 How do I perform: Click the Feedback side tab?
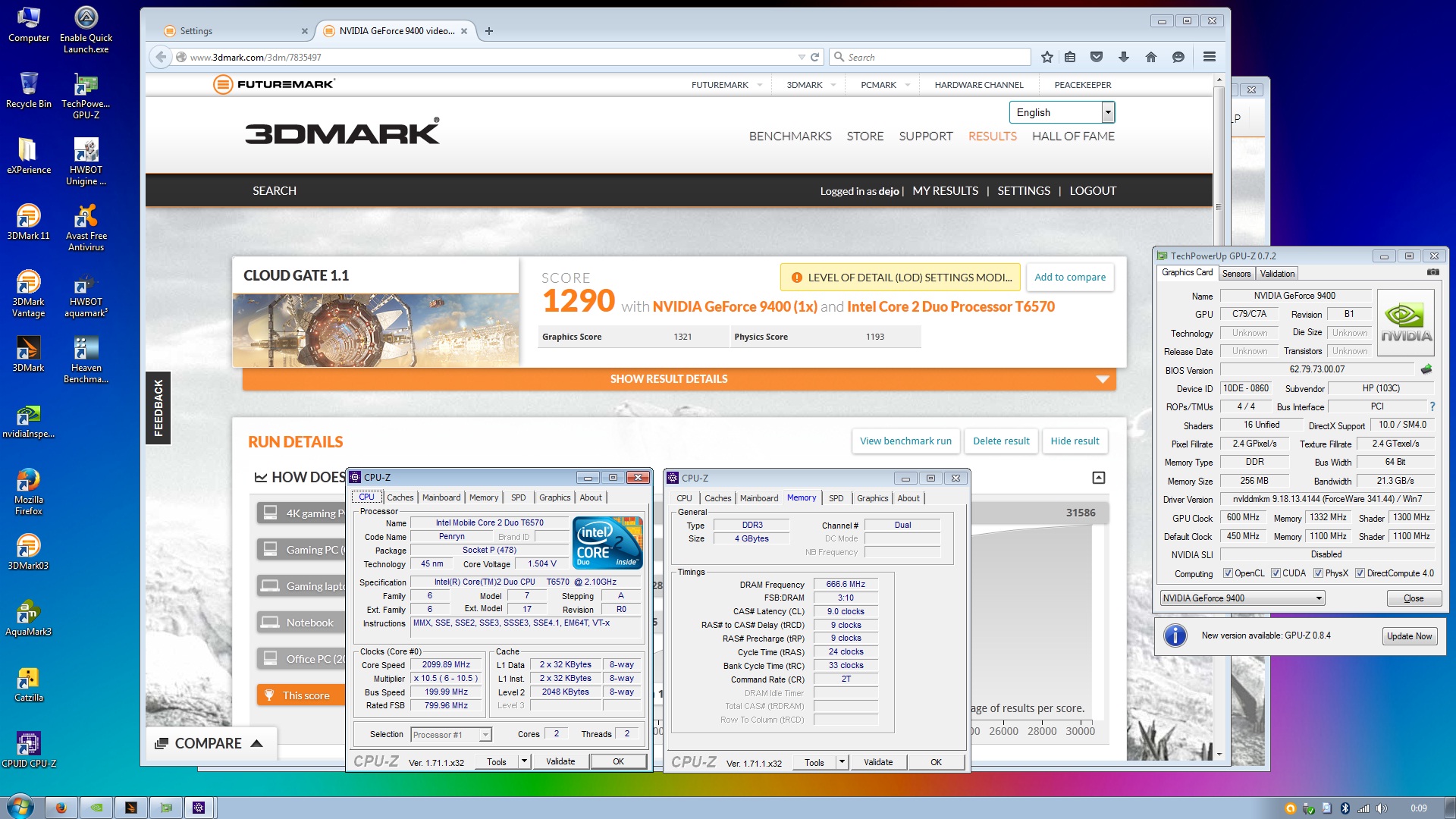158,408
